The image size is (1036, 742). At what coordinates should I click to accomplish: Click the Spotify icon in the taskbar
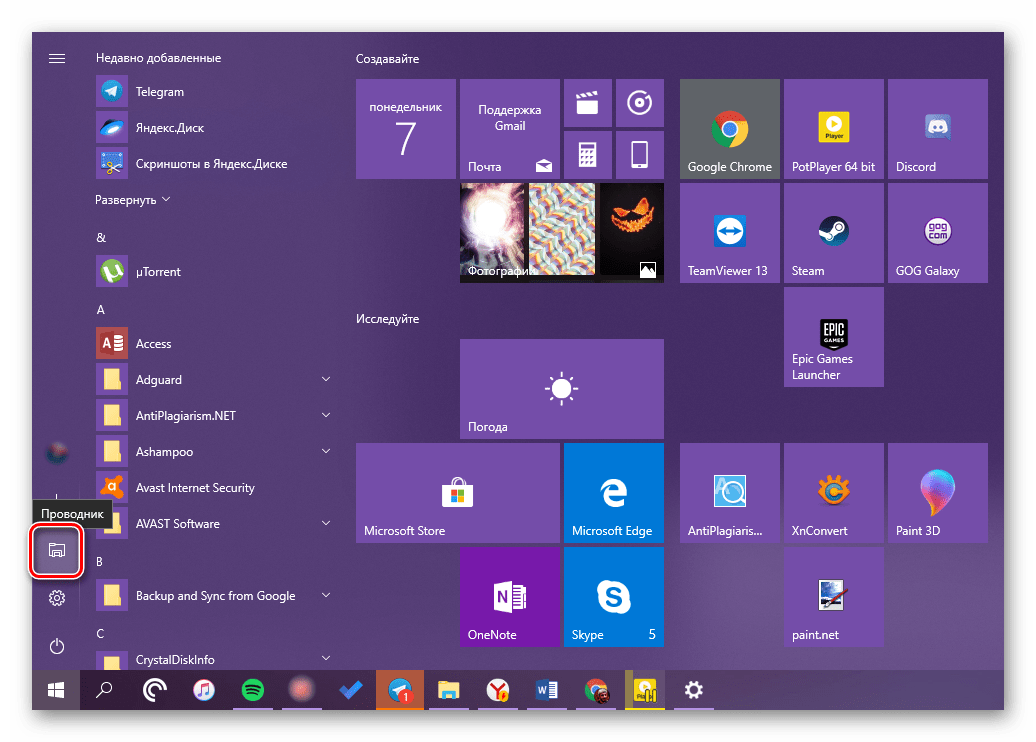253,690
